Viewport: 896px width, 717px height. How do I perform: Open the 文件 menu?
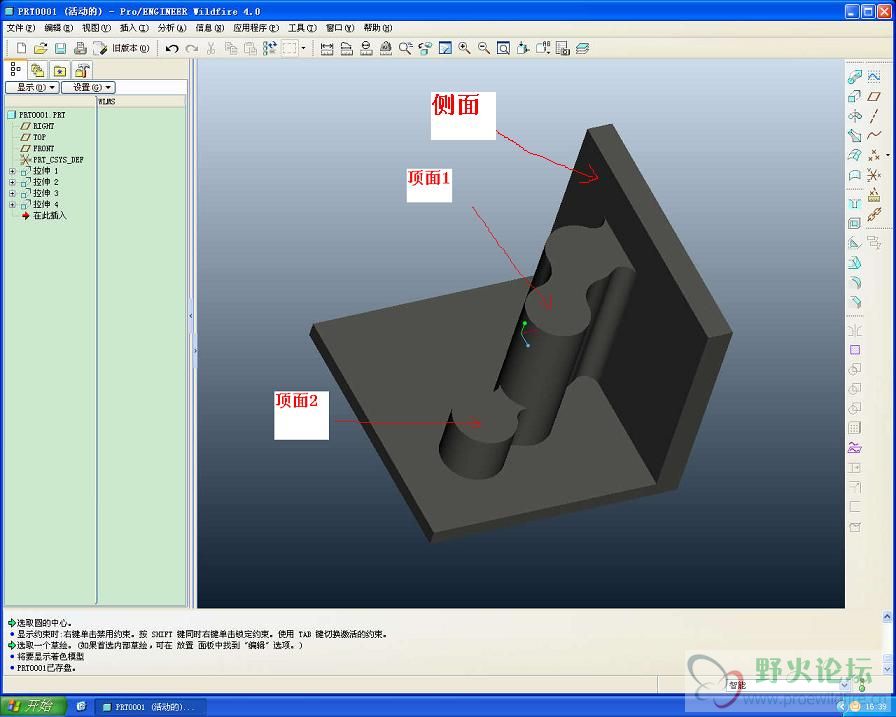[21, 27]
